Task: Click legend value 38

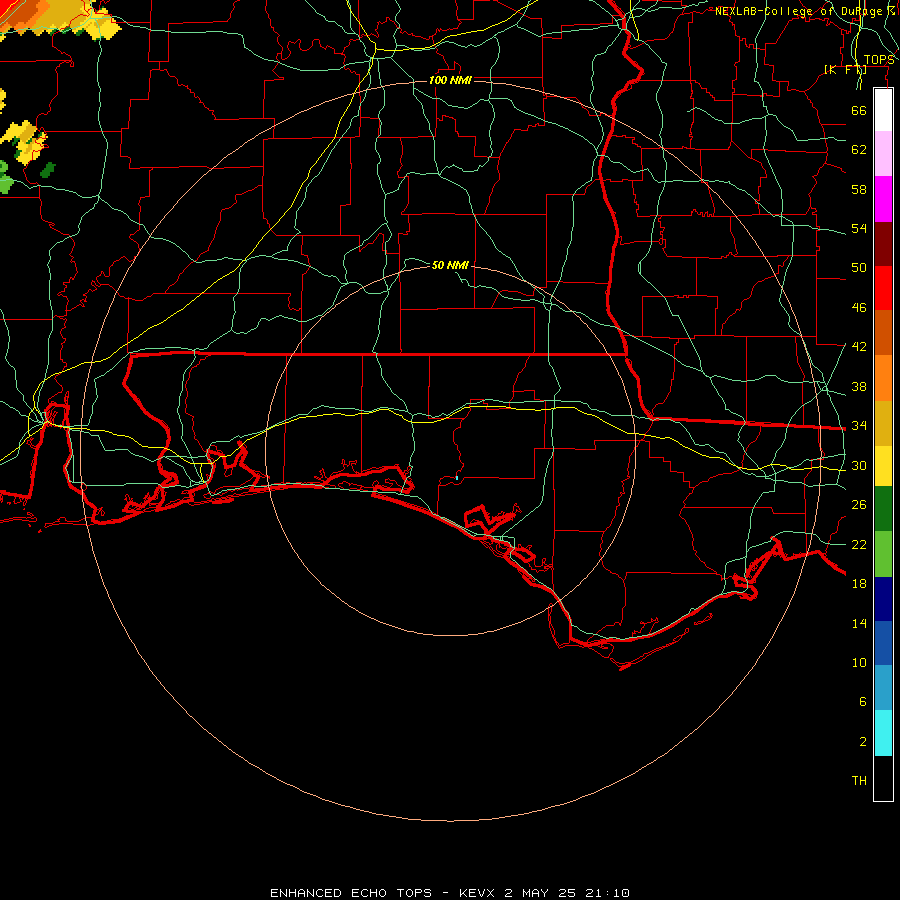Action: pyautogui.click(x=859, y=386)
